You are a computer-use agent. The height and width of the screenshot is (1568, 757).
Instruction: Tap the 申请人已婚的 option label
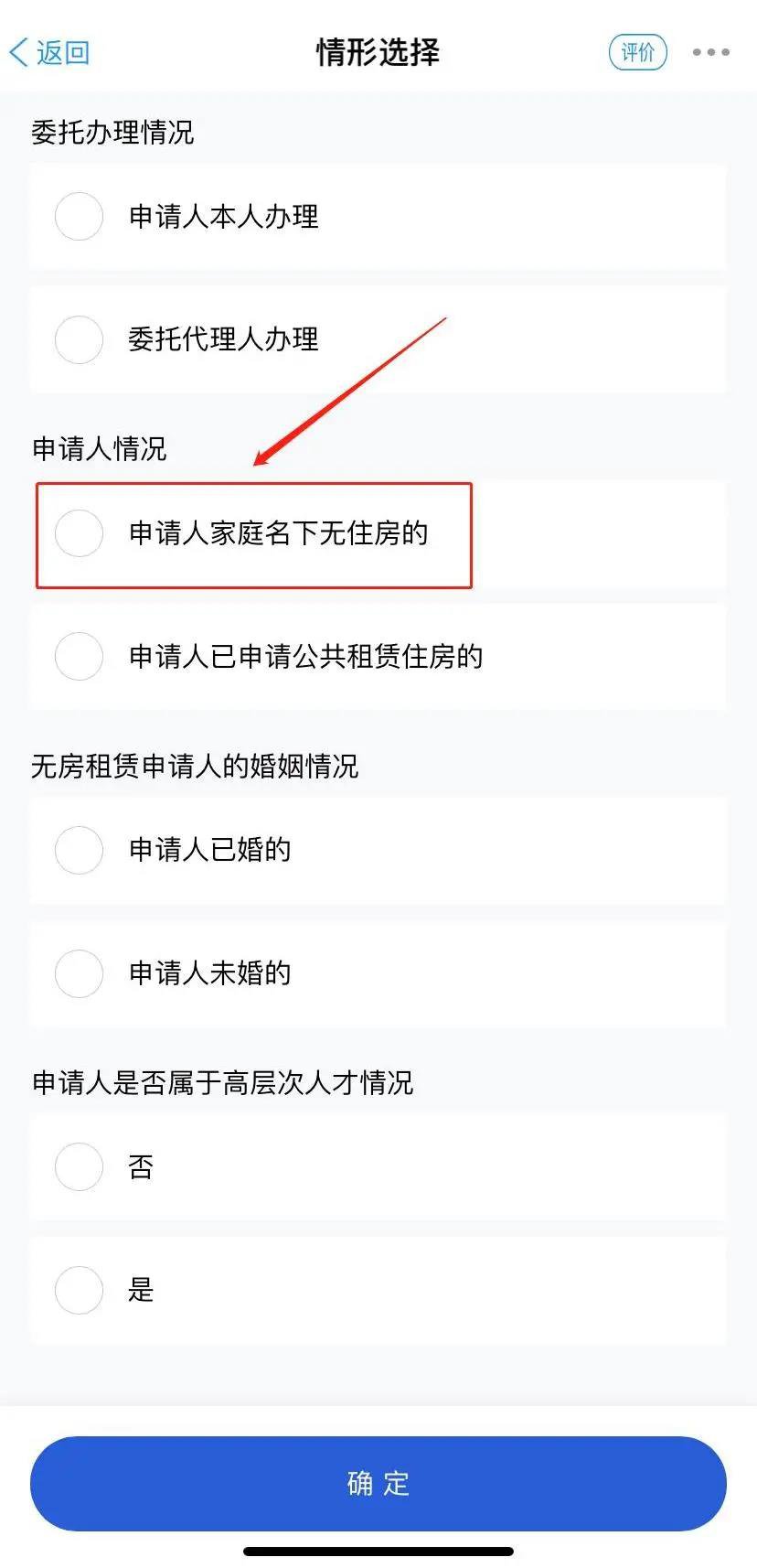210,850
